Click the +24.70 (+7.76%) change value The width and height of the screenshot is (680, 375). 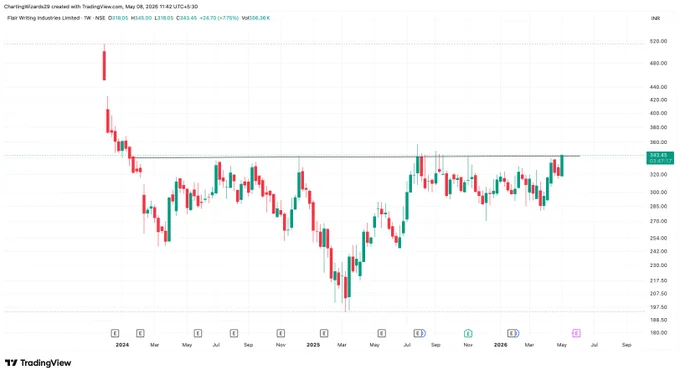coord(219,18)
